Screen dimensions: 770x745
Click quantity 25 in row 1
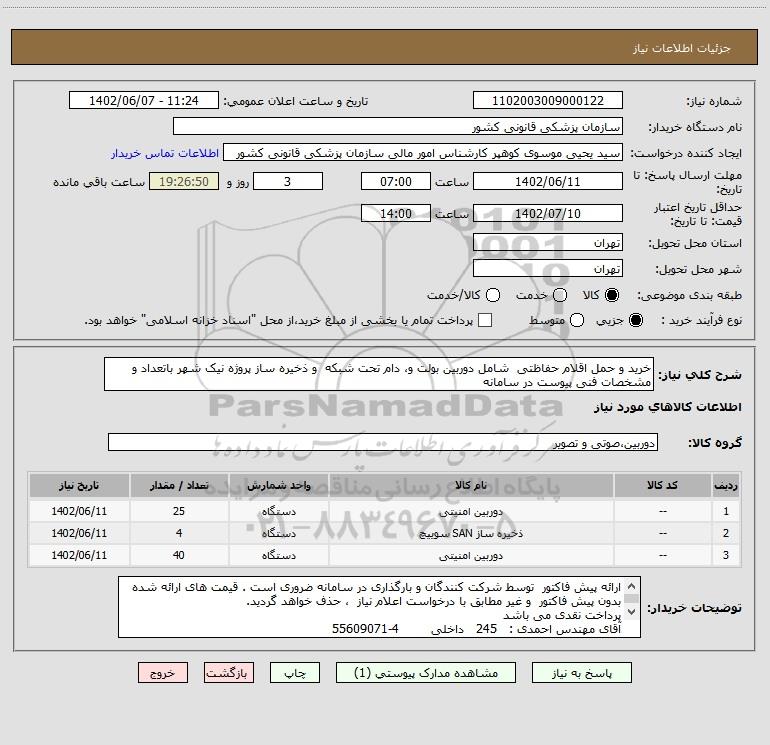pos(179,511)
